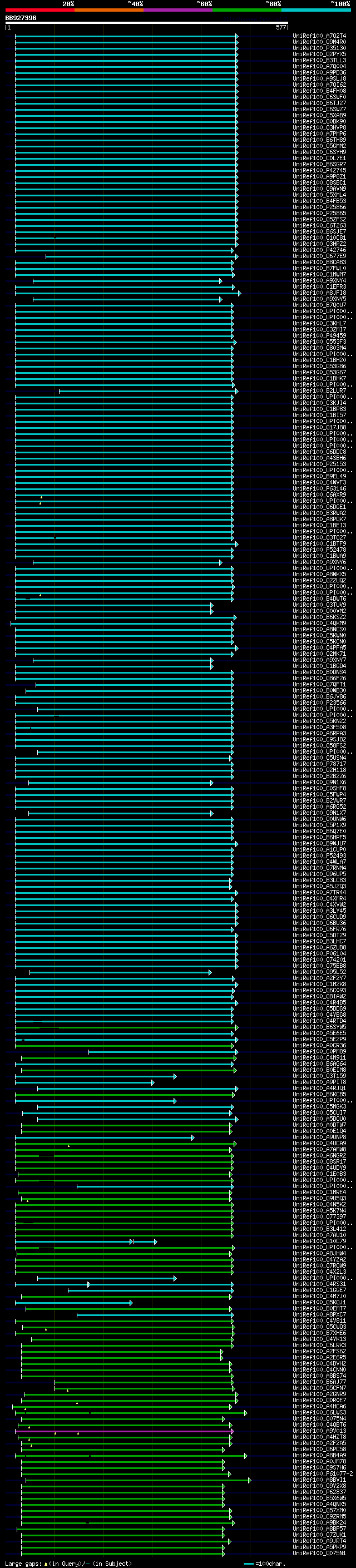Select hit label UniRef100_Q5KQJ1
The image size is (356, 1568).
click(x=319, y=1303)
